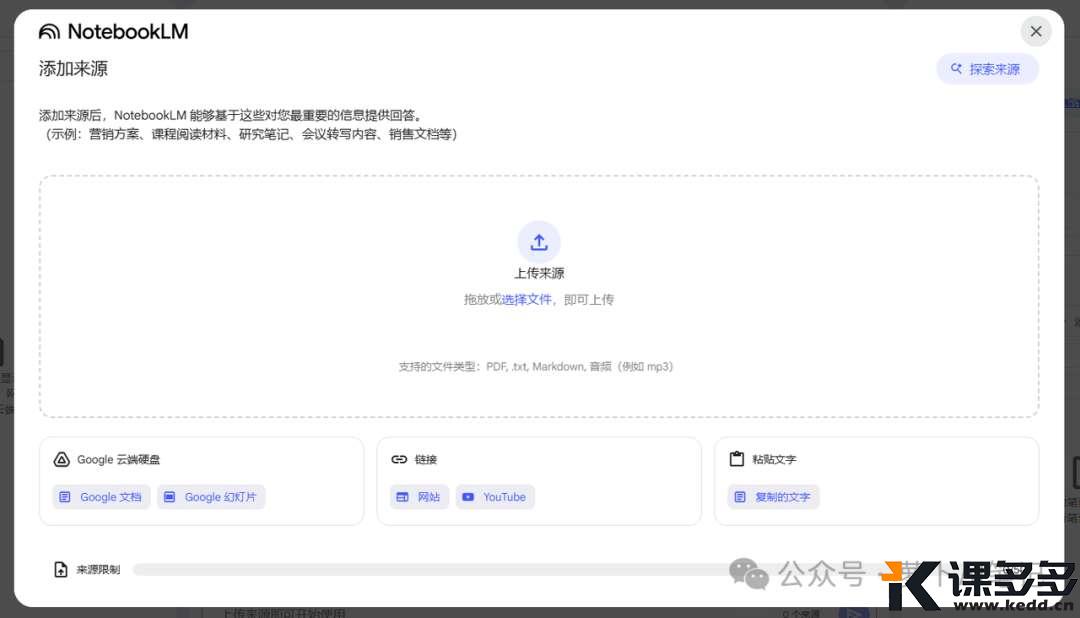Add a Google 幻灯片 source

[x=211, y=497]
